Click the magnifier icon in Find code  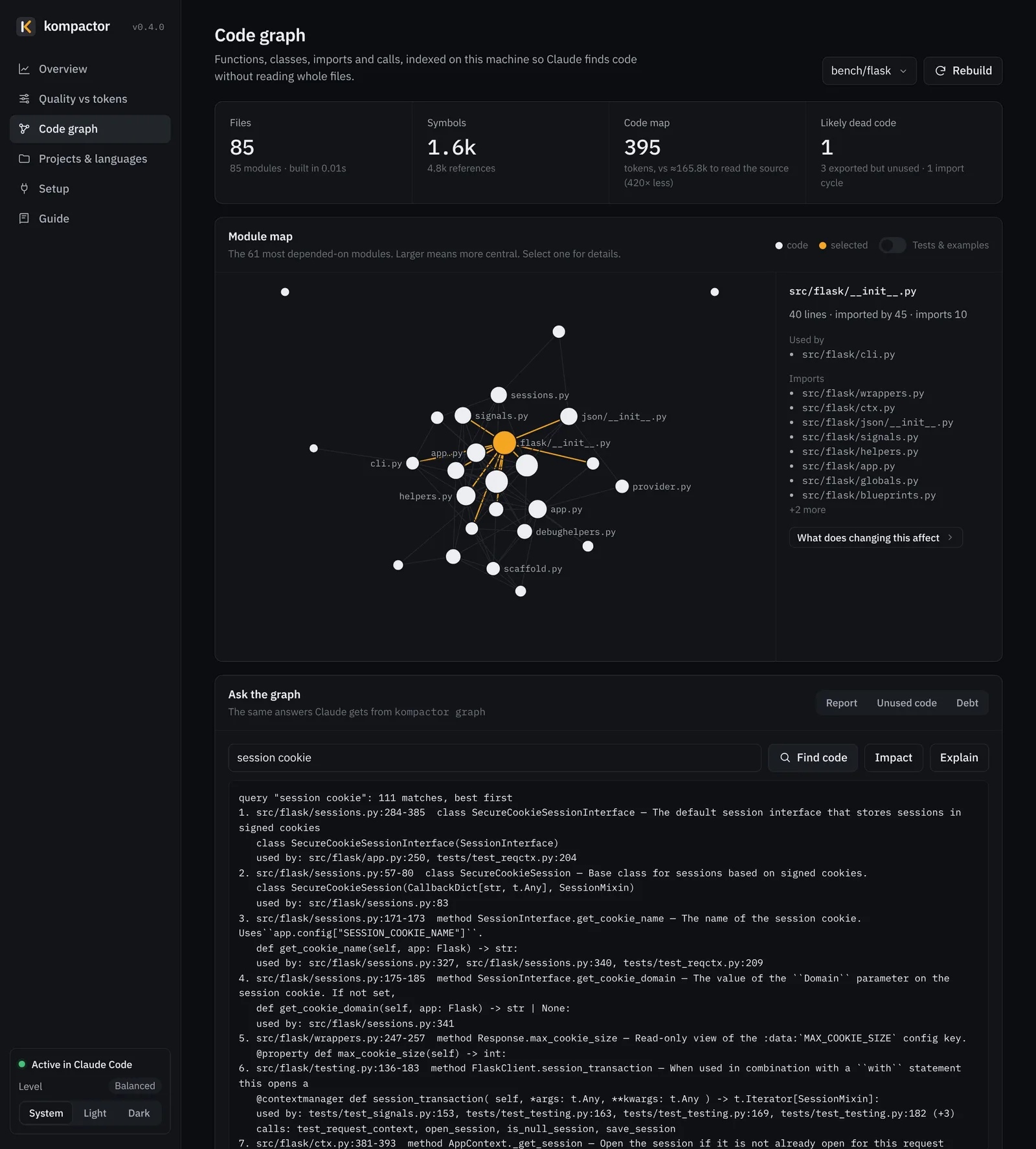[x=785, y=757]
